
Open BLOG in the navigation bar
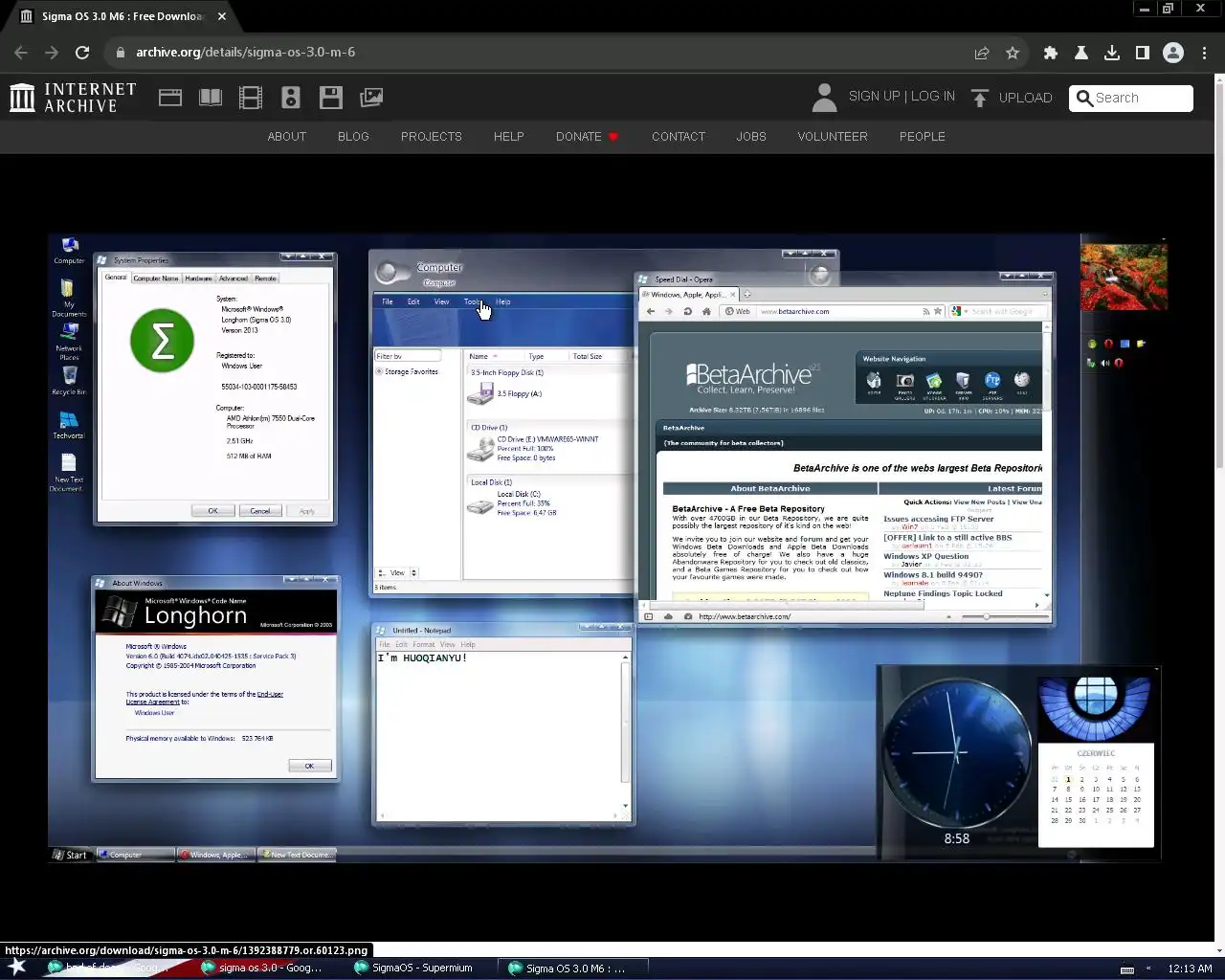(x=353, y=137)
